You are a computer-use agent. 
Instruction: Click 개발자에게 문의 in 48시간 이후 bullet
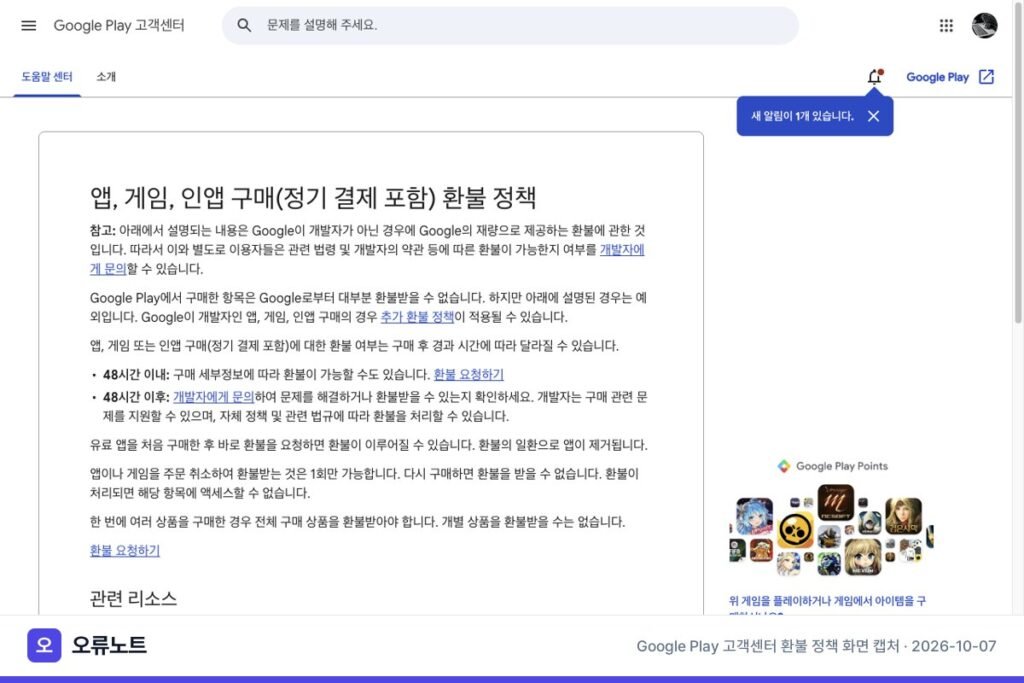tap(213, 396)
